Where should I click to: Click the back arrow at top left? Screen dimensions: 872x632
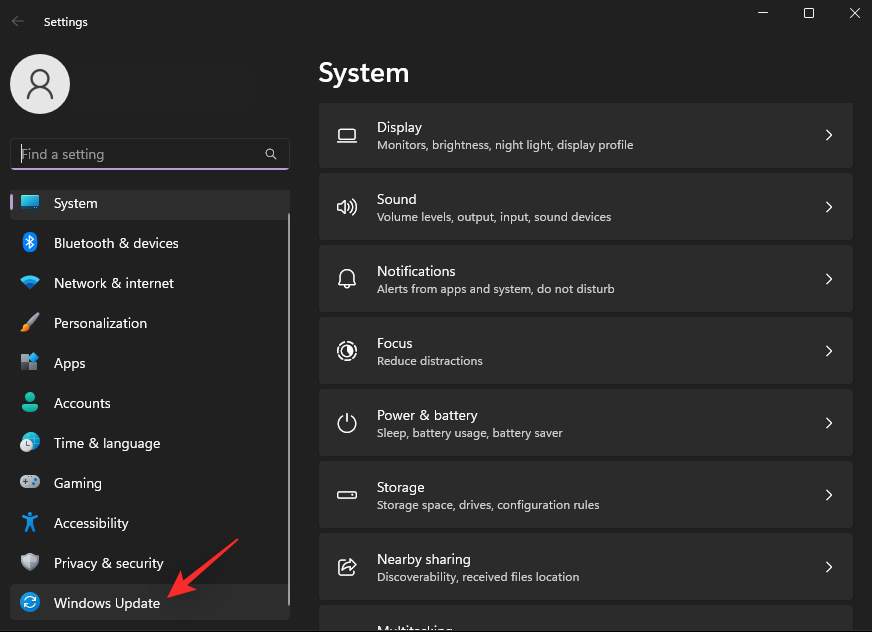pyautogui.click(x=17, y=20)
